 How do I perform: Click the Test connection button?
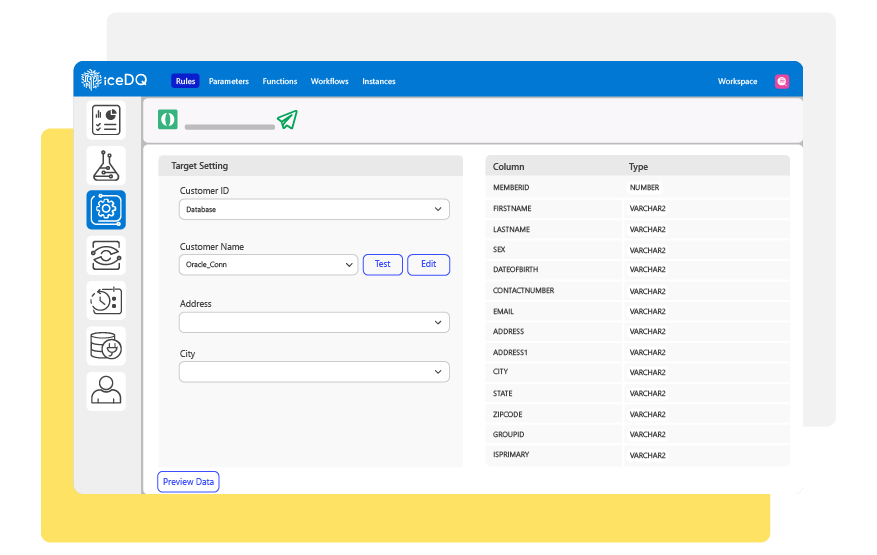point(383,264)
